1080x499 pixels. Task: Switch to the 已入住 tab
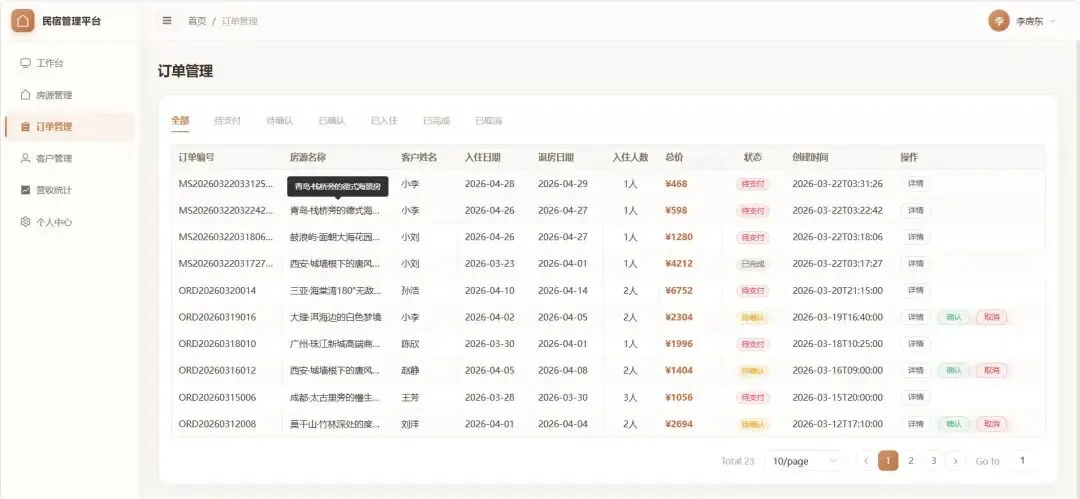tap(384, 121)
